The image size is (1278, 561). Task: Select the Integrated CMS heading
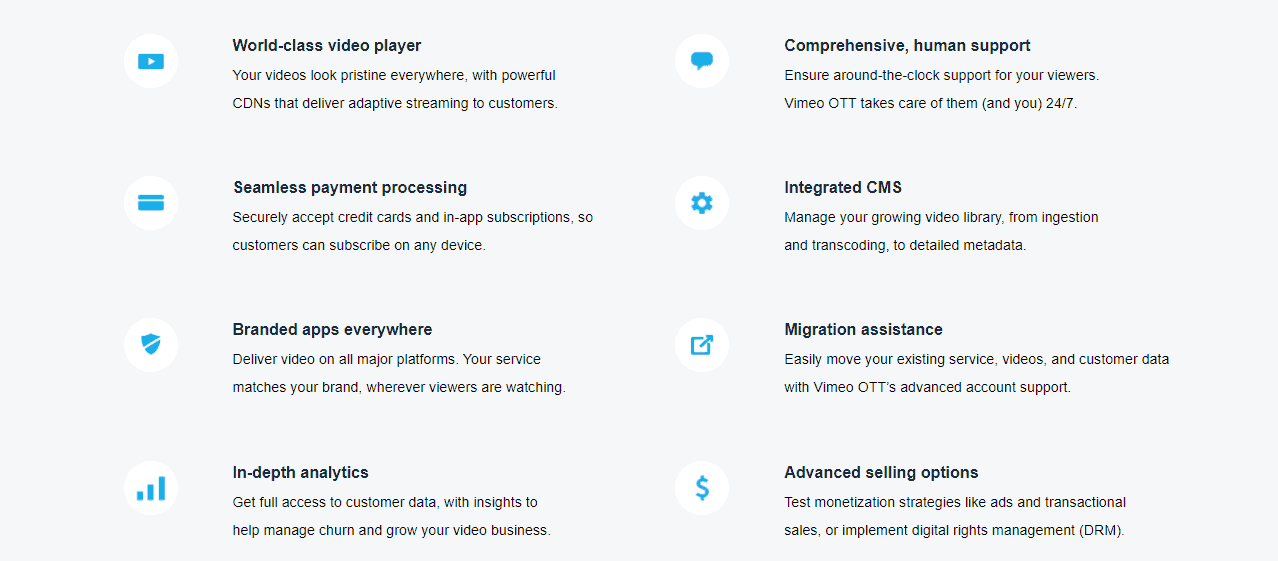point(843,187)
